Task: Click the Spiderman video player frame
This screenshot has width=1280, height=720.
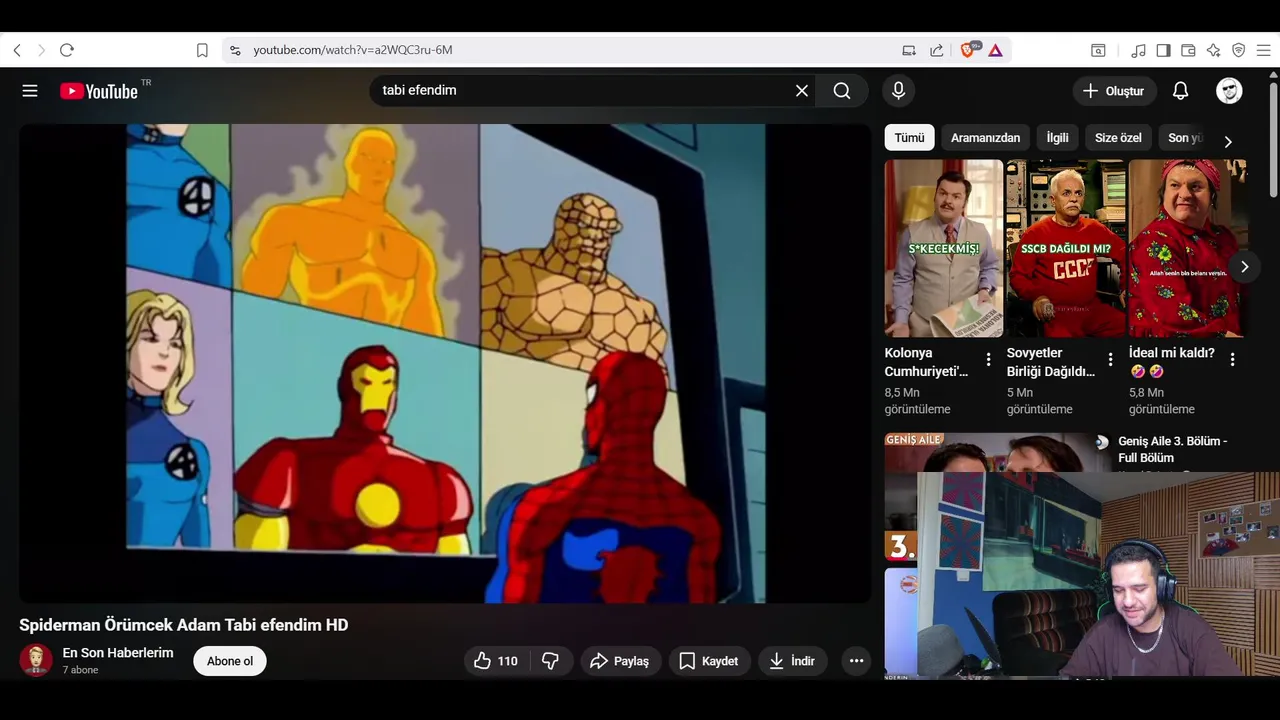Action: click(445, 363)
